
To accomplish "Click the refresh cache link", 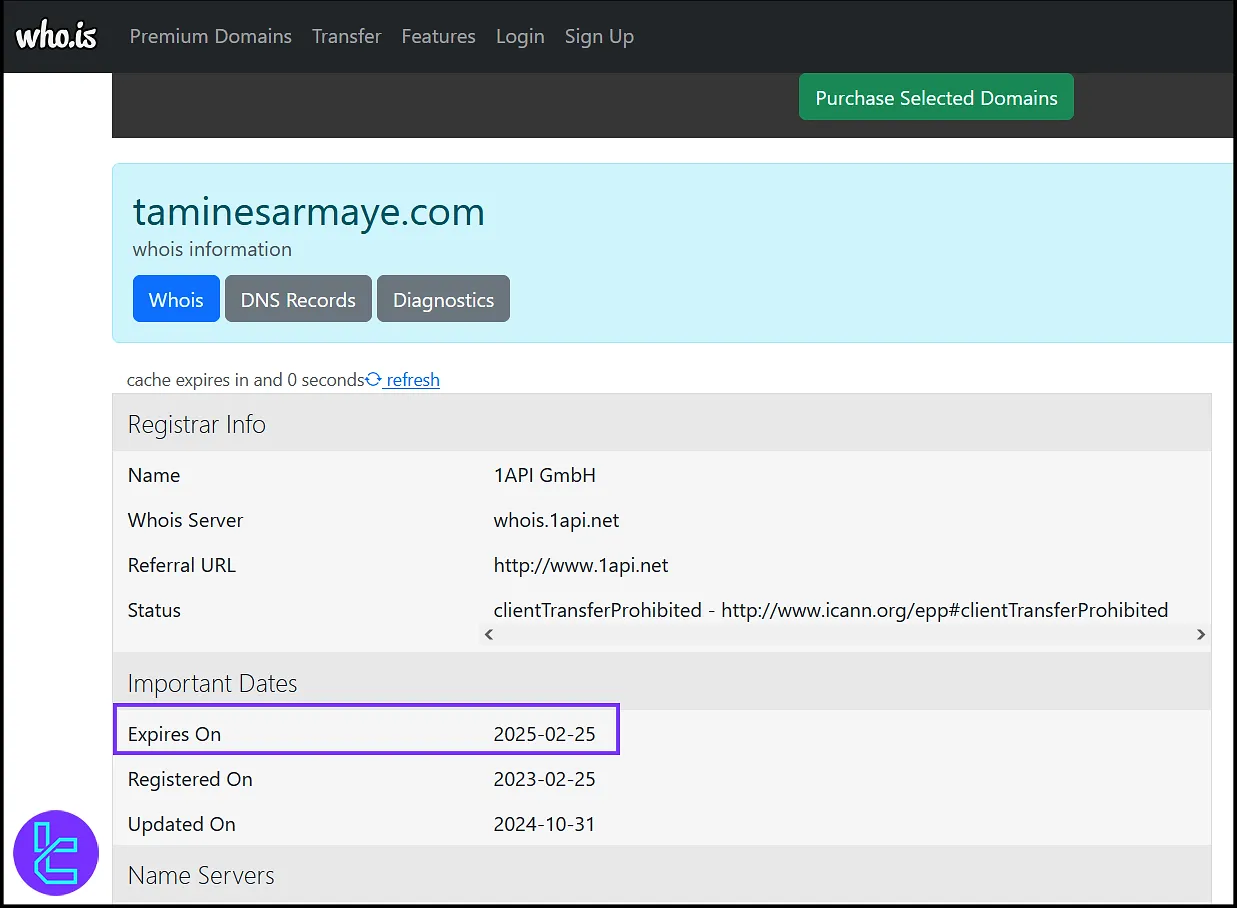I will pos(412,380).
